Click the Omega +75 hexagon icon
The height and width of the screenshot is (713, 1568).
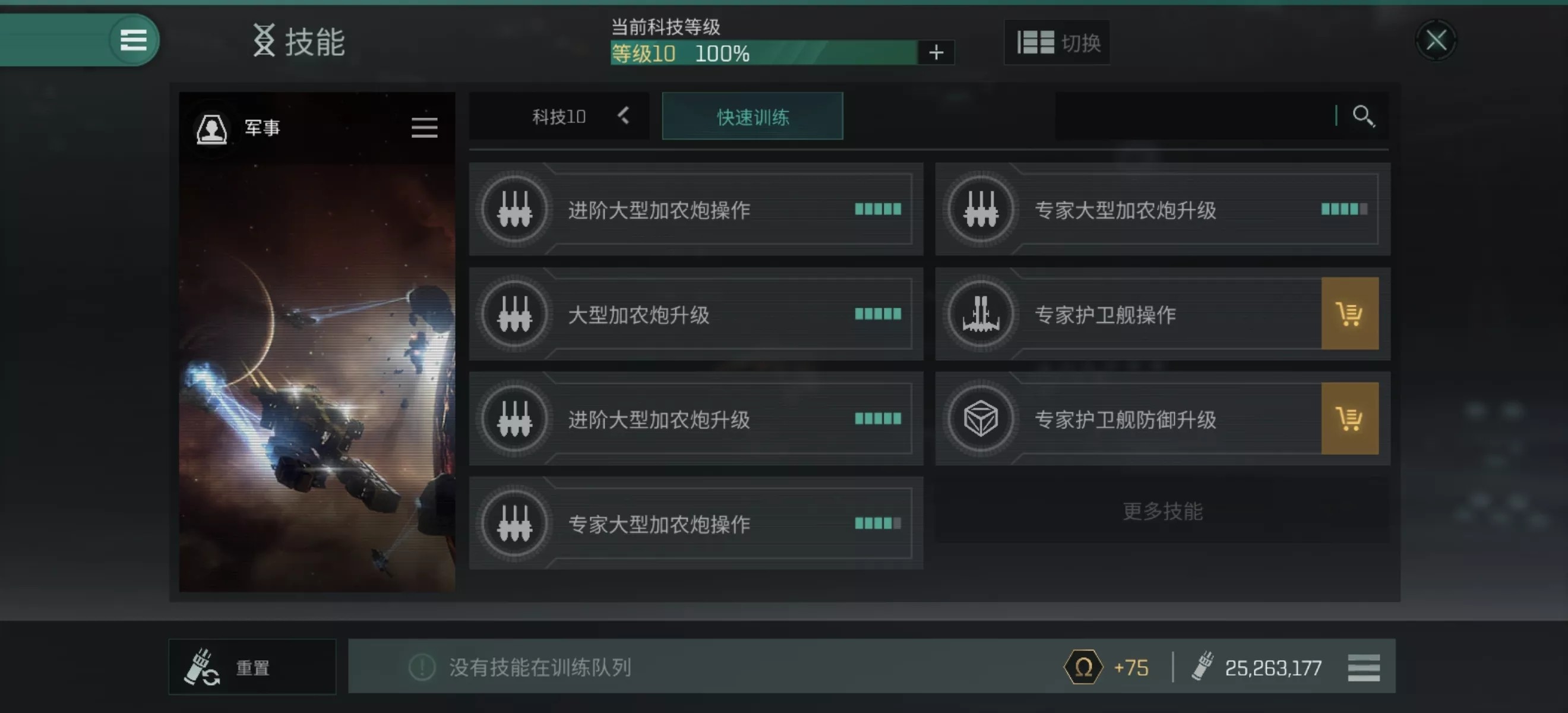1083,667
